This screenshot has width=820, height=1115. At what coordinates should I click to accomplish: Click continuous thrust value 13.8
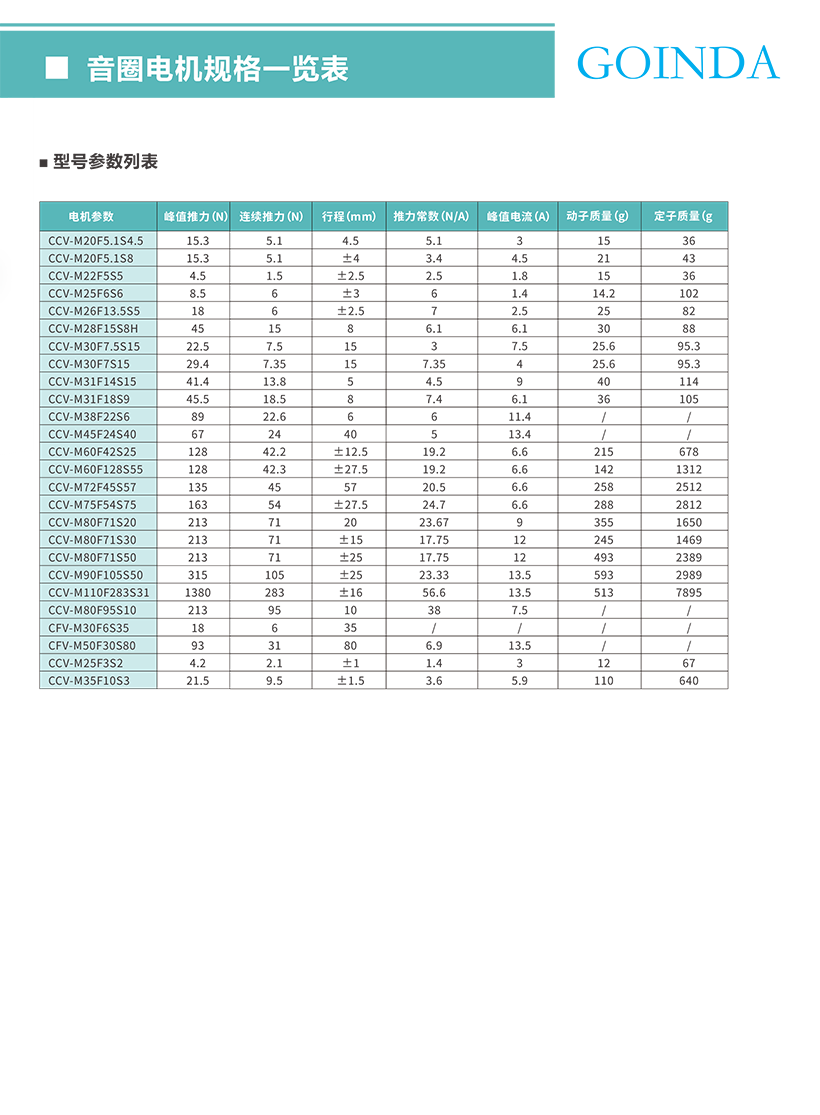275,381
